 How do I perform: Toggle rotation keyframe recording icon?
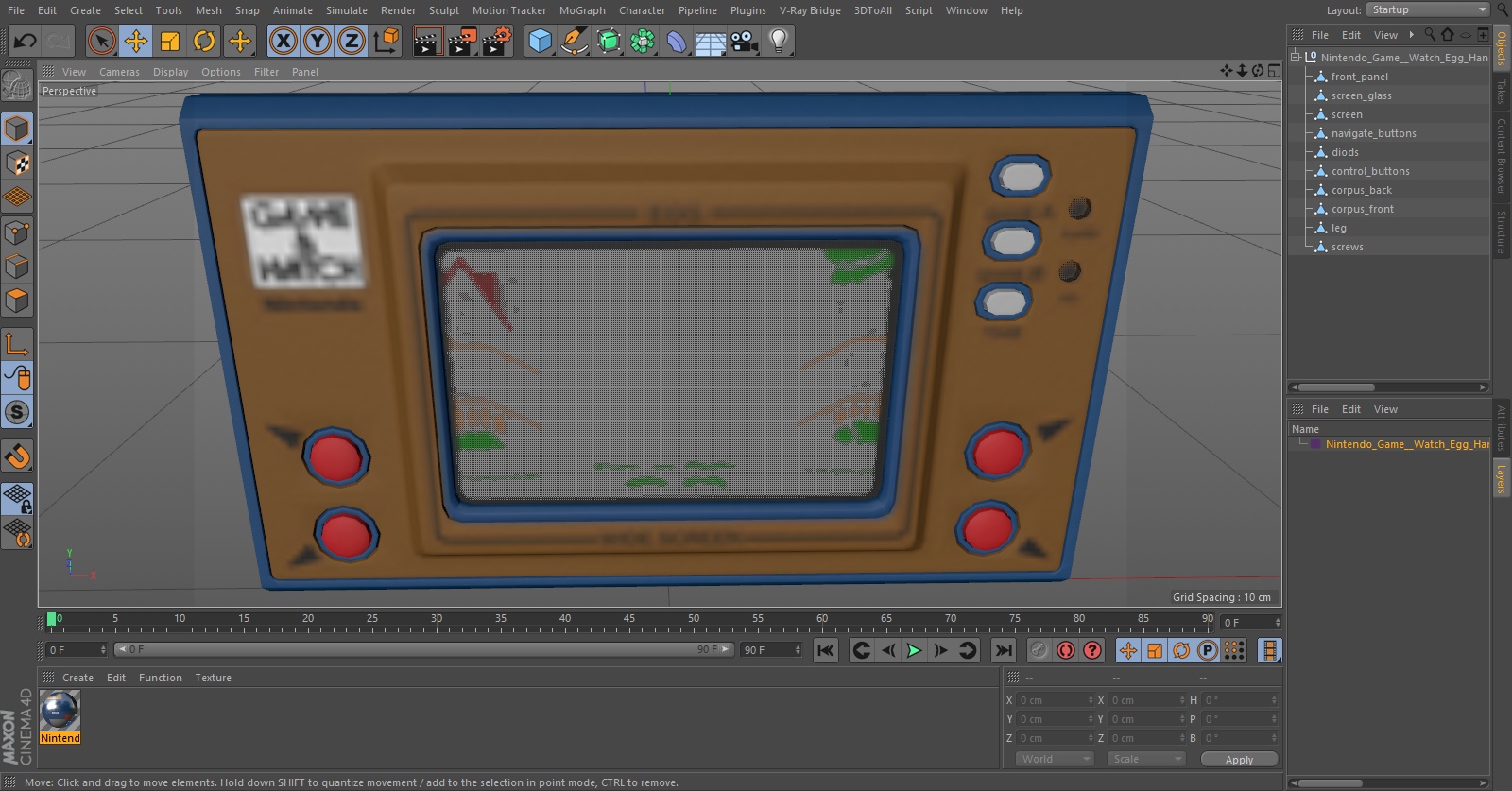1181,650
